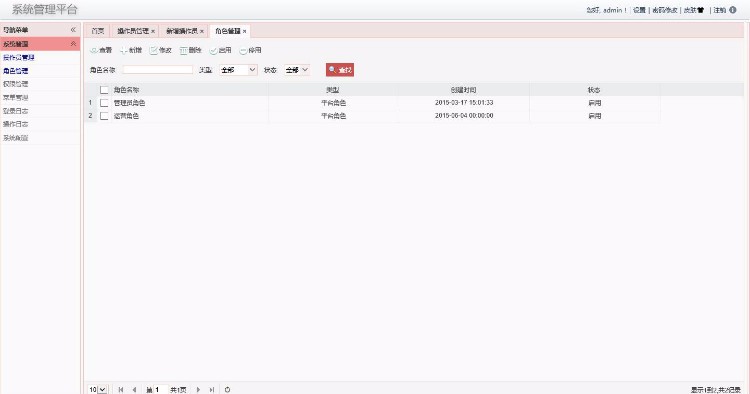Click the 新增 (add) plus icon

point(123,50)
